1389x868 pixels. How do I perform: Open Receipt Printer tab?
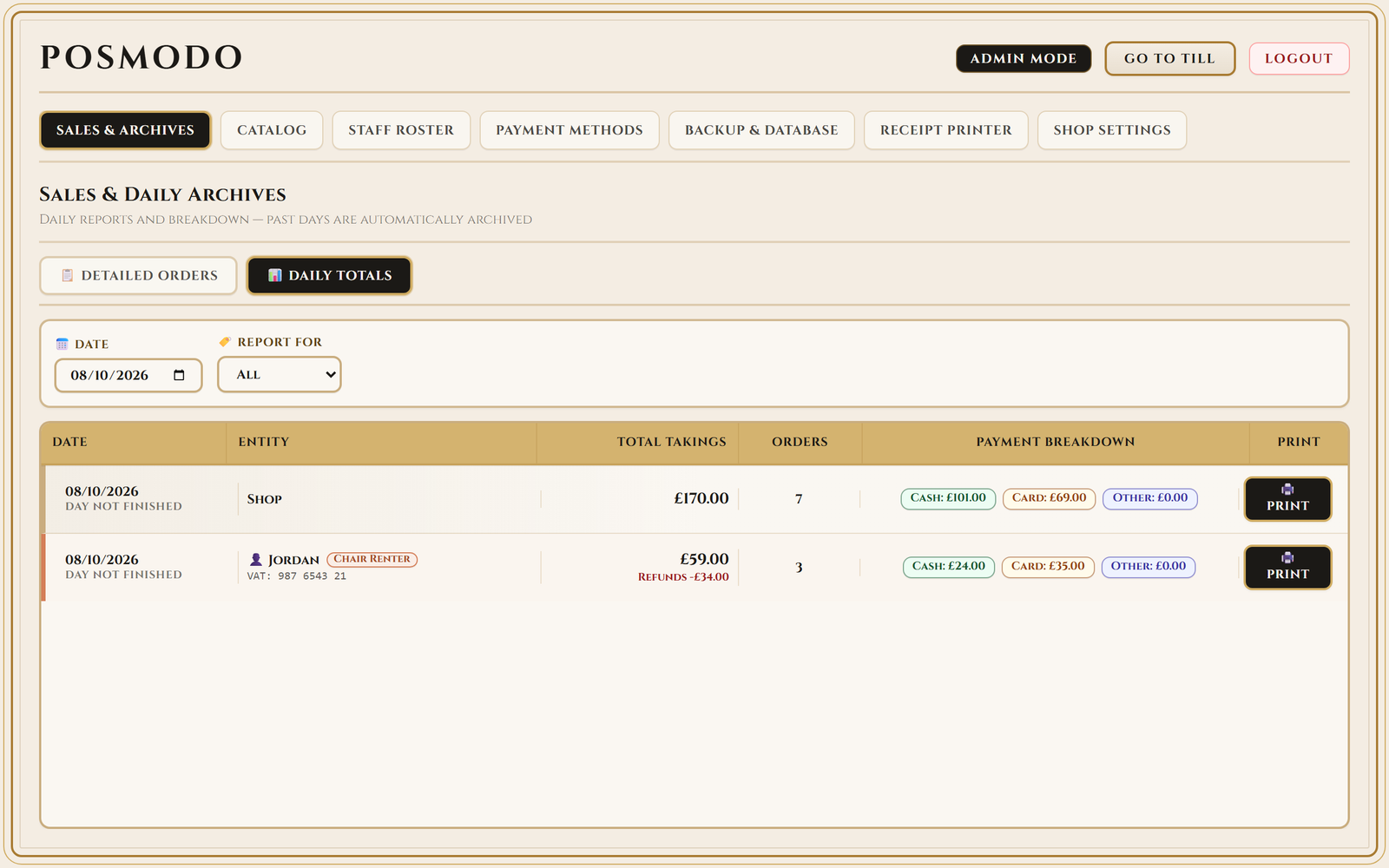946,130
